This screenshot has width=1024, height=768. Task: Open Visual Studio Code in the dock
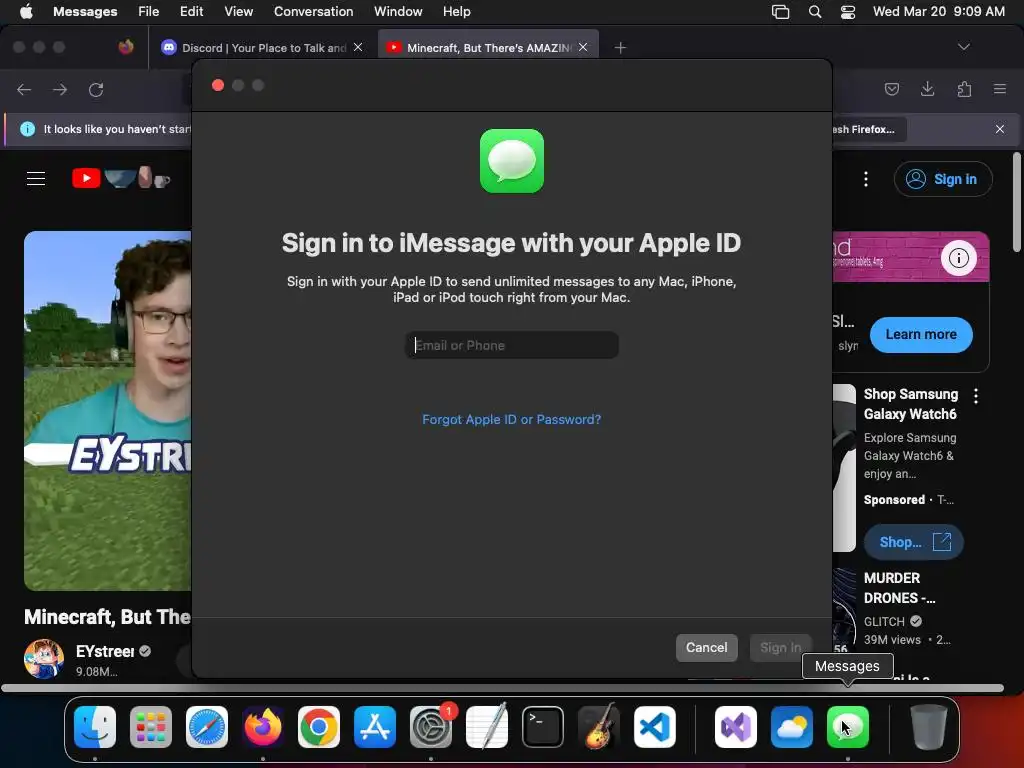tap(654, 727)
